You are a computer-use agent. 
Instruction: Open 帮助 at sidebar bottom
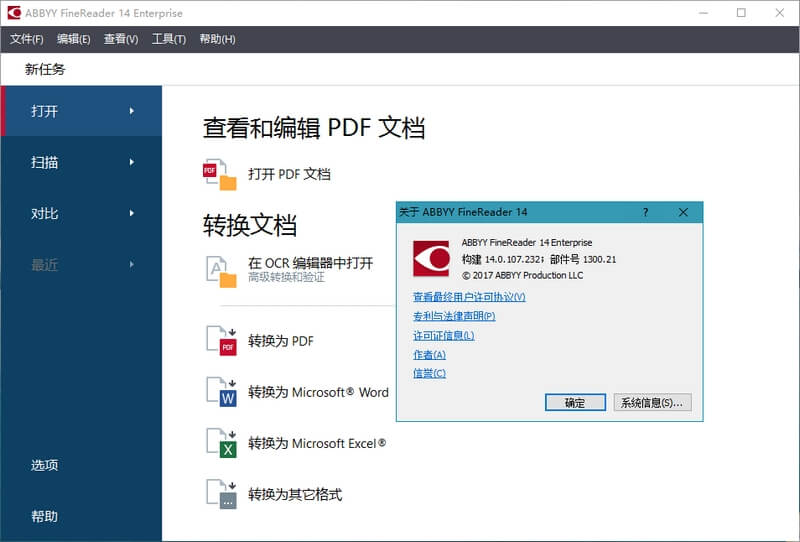pyautogui.click(x=44, y=516)
